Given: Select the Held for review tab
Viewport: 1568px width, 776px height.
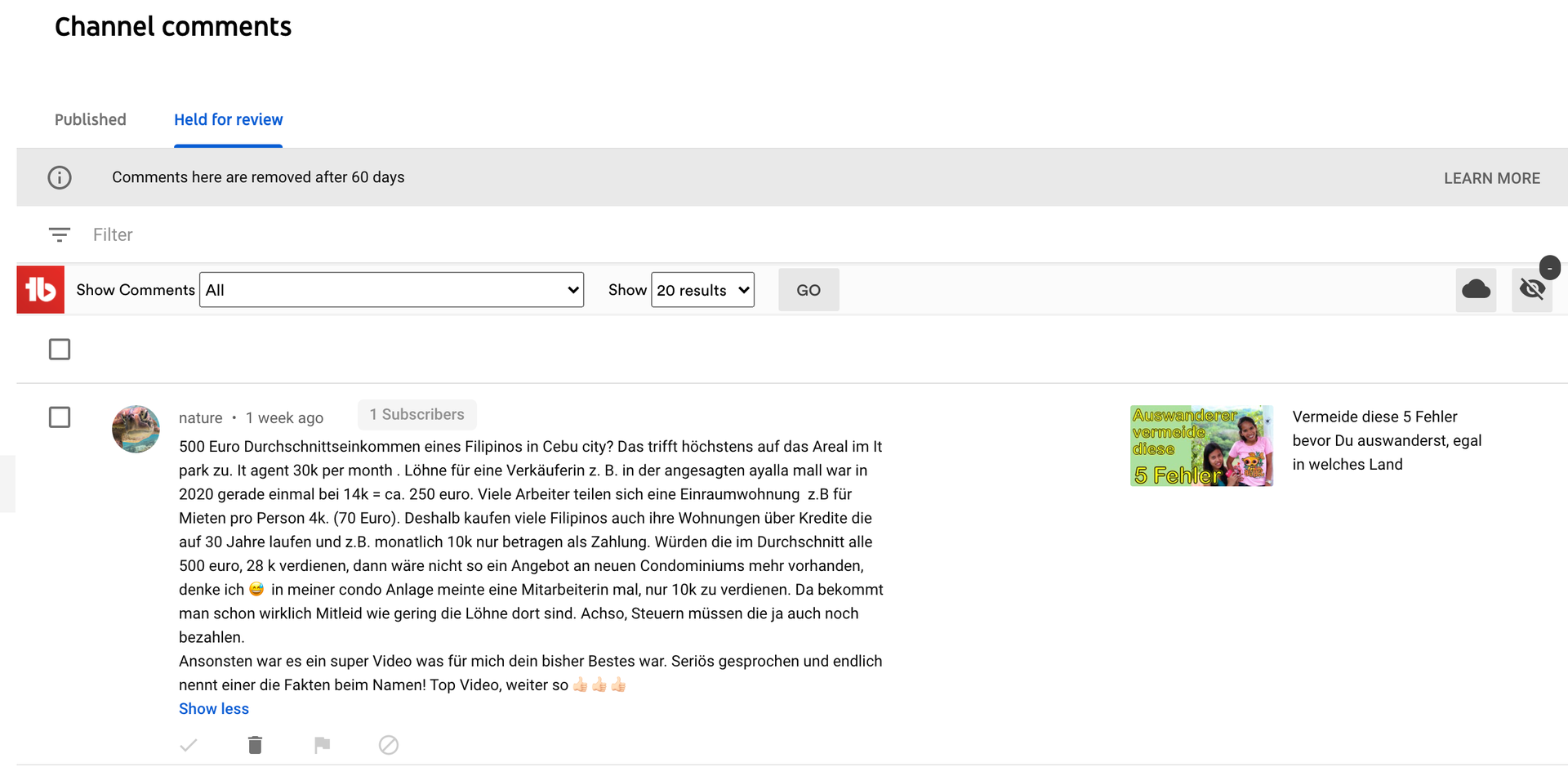Looking at the screenshot, I should (x=229, y=120).
